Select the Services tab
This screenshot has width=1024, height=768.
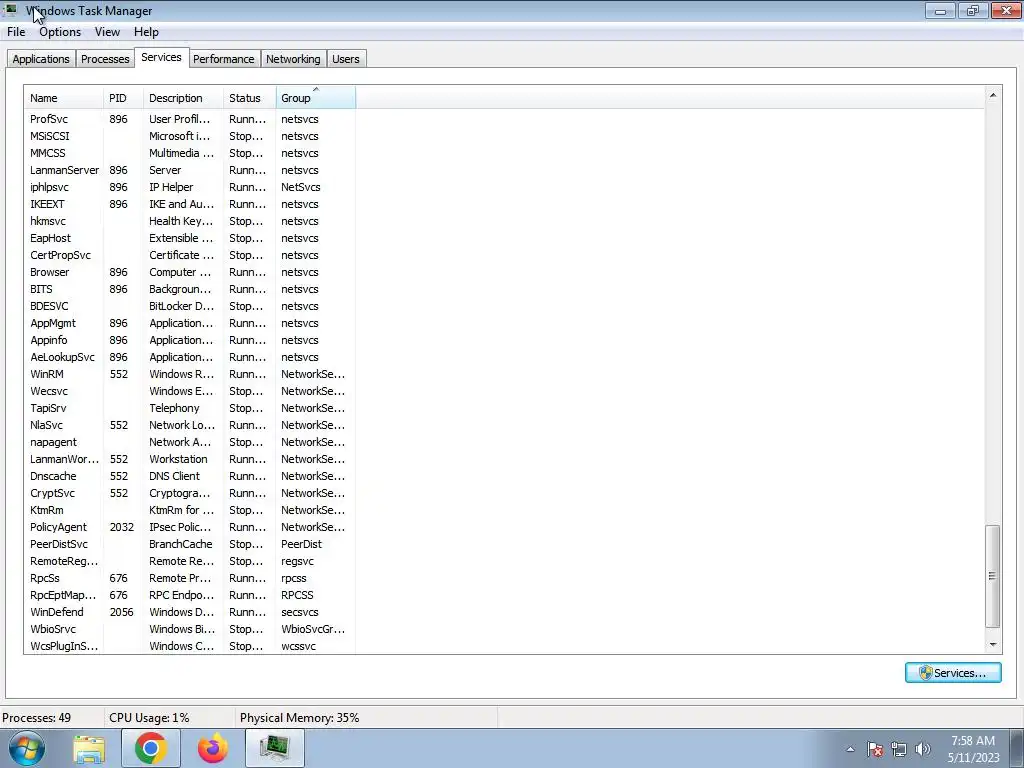coord(161,57)
